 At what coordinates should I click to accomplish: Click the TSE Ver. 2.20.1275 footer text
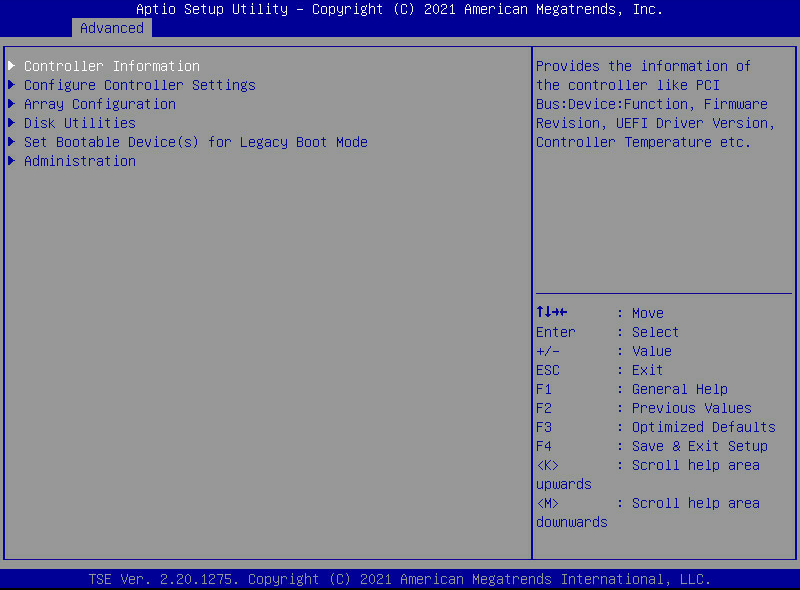[399, 579]
